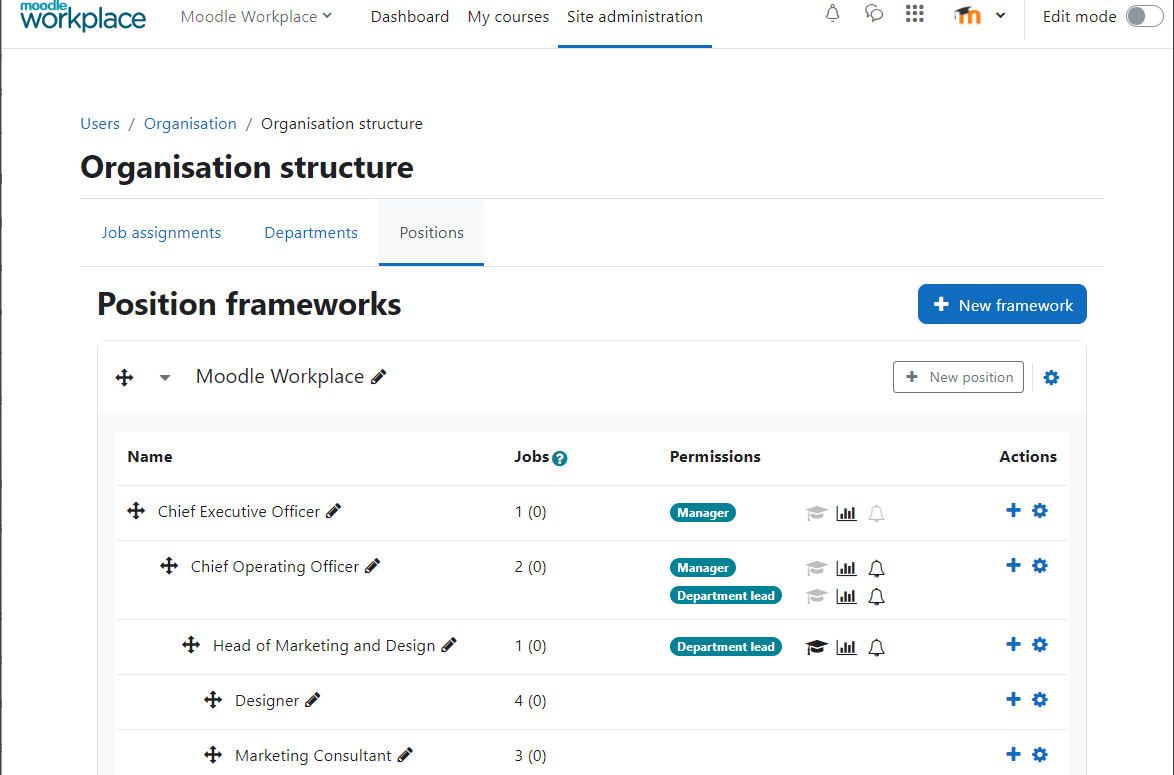Select the Positions tab
This screenshot has width=1174, height=775.
(431, 233)
